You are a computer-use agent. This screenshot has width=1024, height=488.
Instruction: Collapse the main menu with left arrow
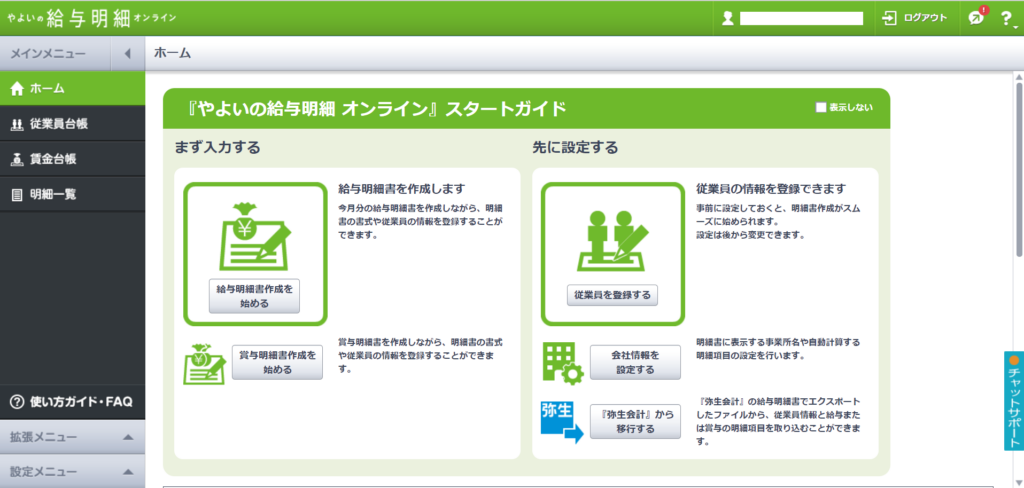(127, 54)
